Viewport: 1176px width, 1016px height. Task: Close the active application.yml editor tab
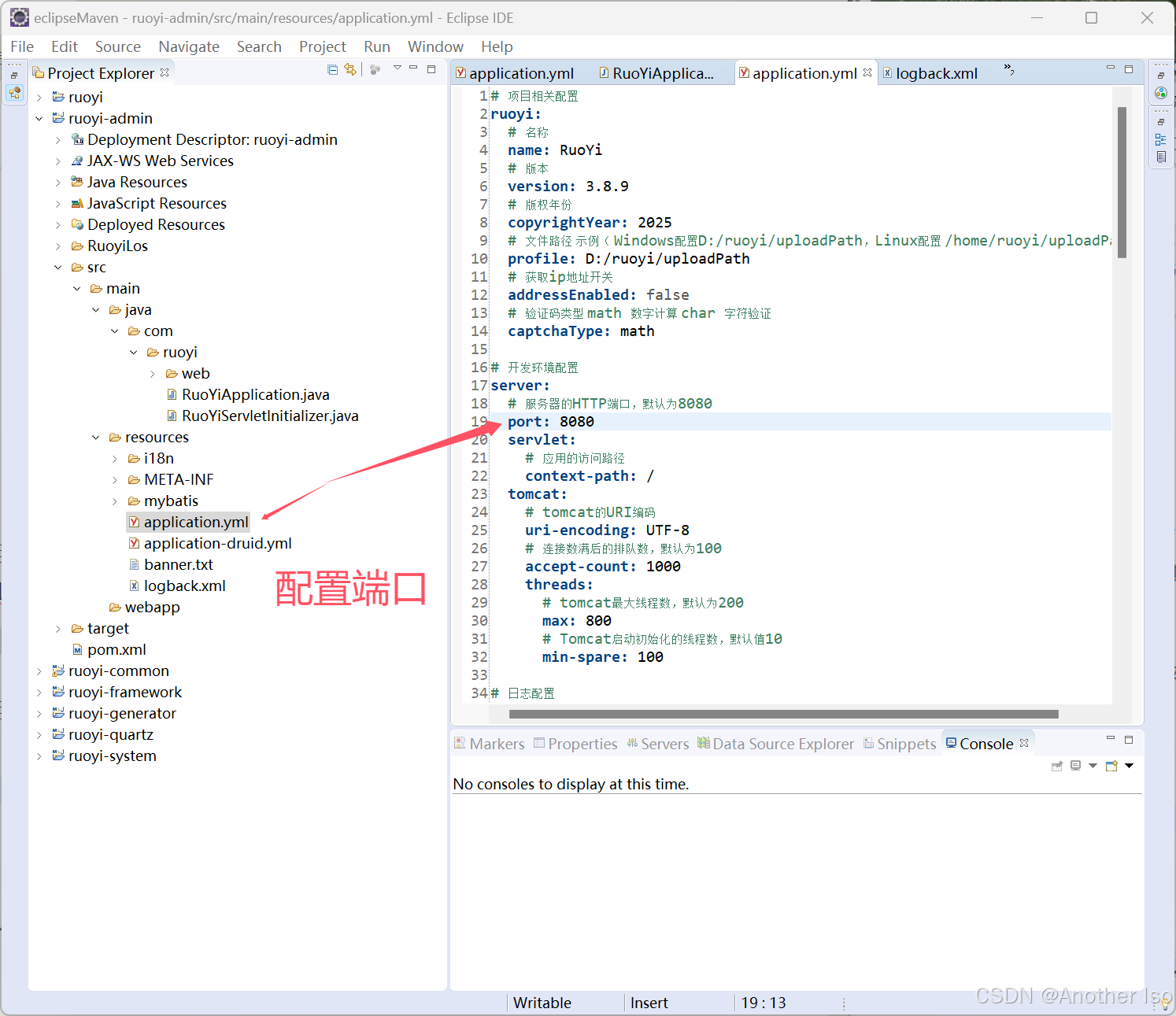click(x=867, y=72)
